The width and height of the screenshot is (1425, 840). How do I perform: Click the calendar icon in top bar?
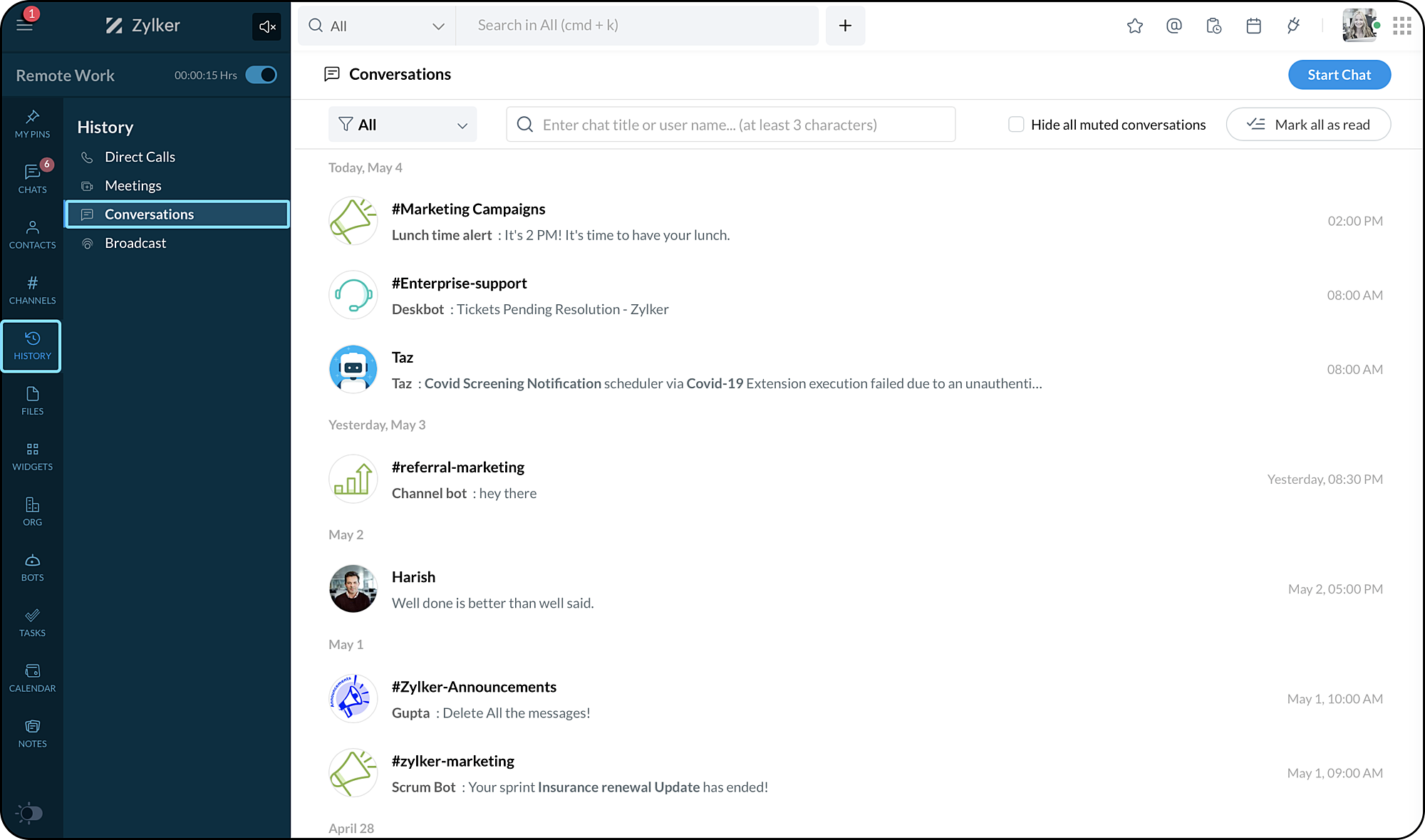tap(1253, 26)
